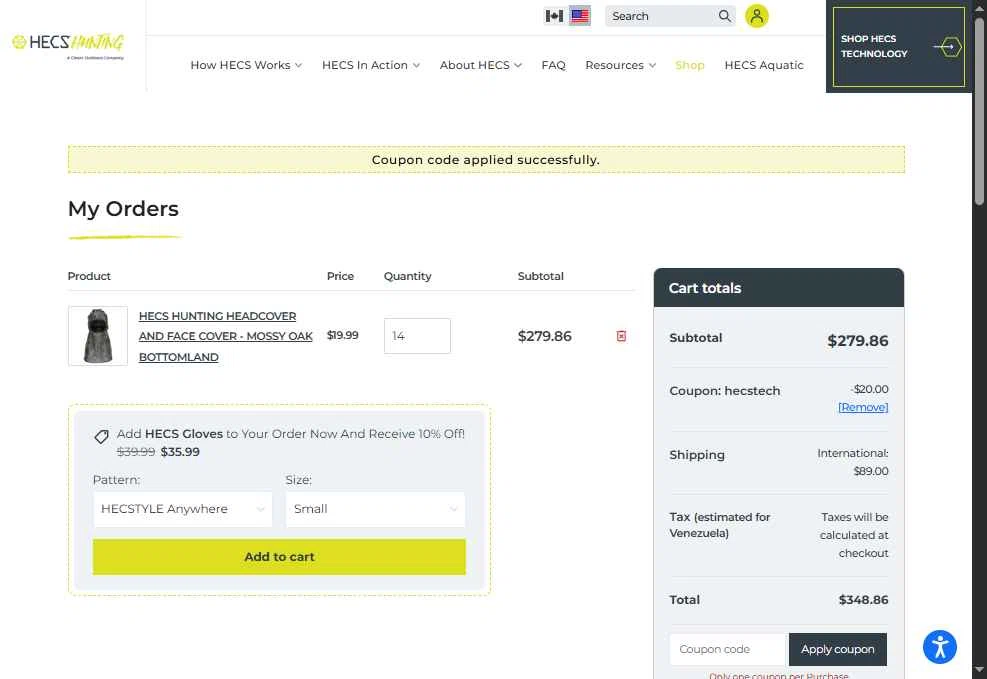Click the -$20.00 coupon discount value
Image resolution: width=987 pixels, height=679 pixels.
click(x=869, y=389)
